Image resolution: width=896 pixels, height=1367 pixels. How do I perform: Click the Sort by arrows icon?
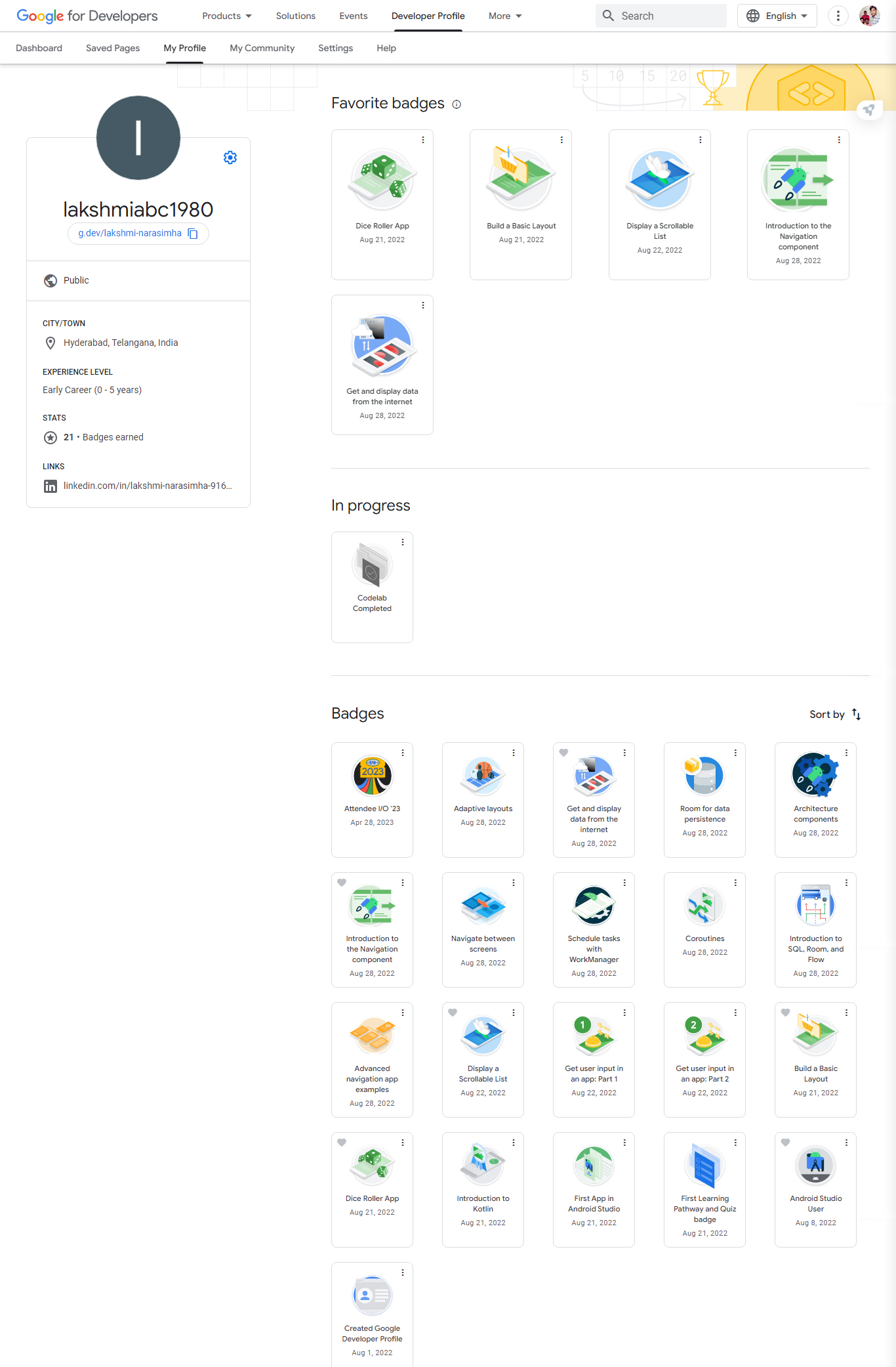click(857, 714)
